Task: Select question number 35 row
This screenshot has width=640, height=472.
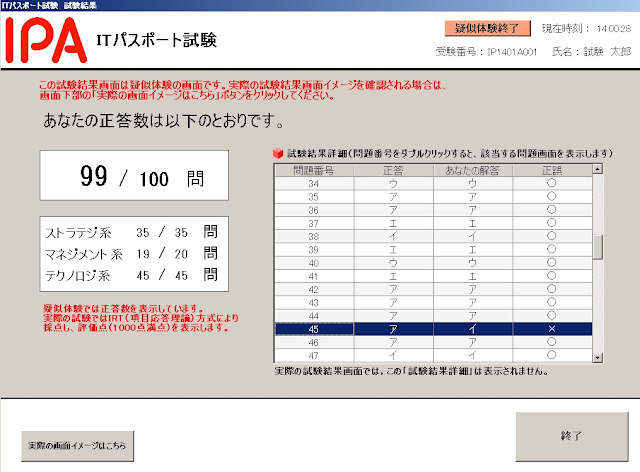Action: pyautogui.click(x=433, y=197)
